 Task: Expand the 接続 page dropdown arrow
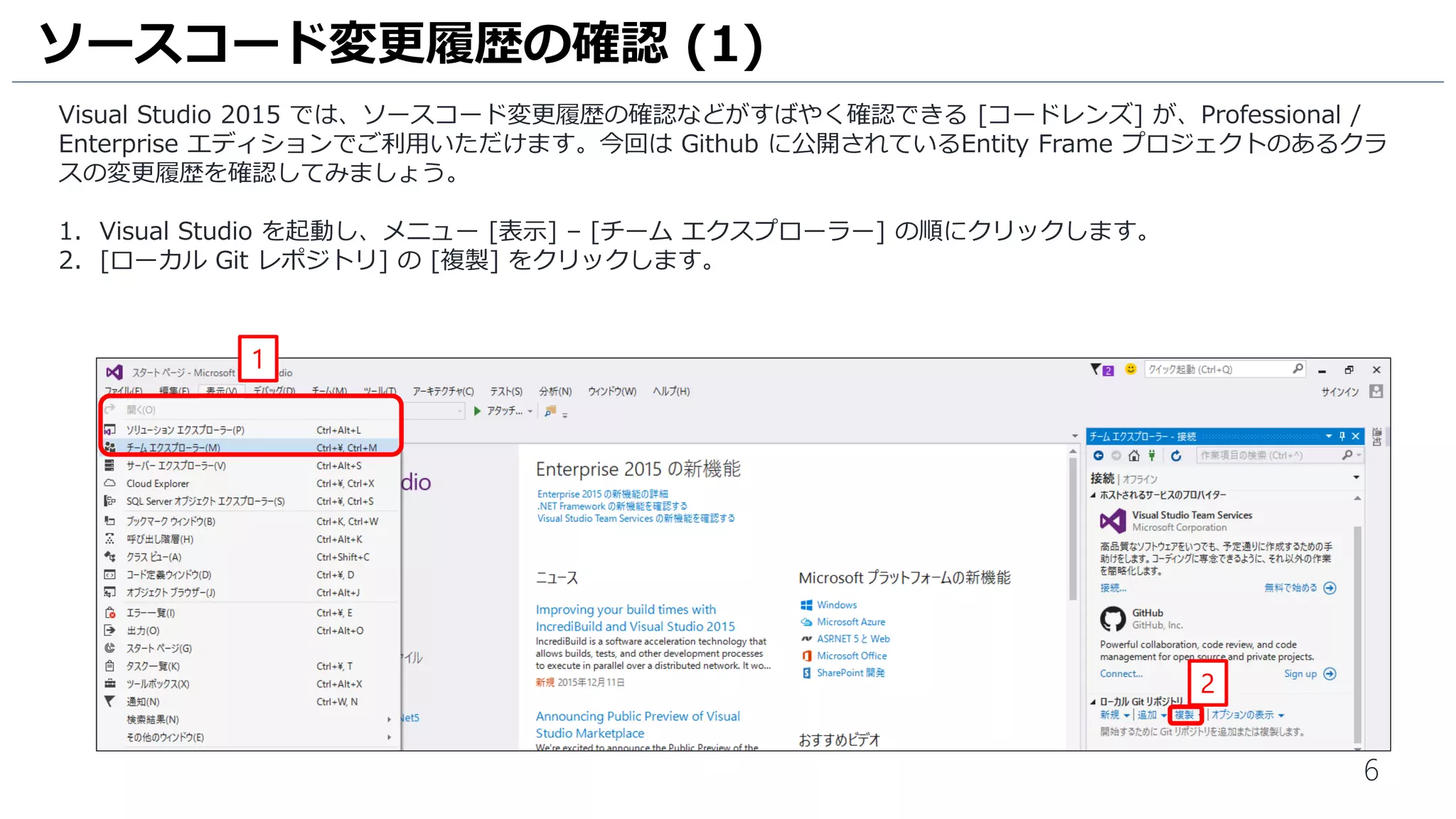[1356, 478]
